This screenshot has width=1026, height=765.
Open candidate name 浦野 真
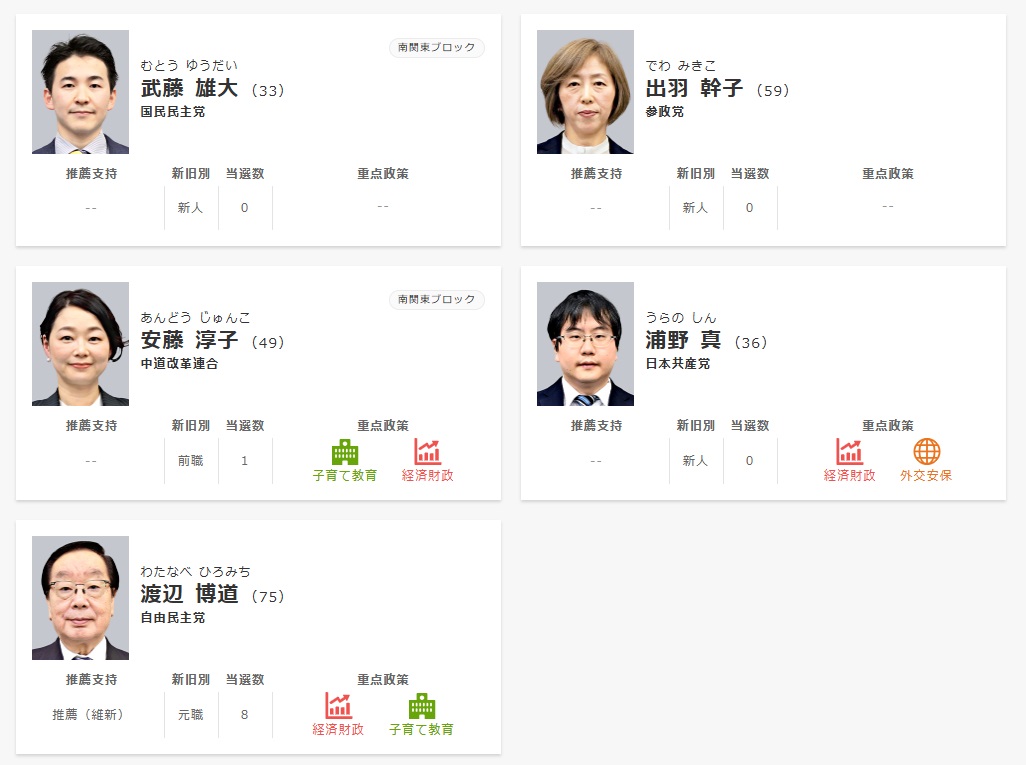683,340
